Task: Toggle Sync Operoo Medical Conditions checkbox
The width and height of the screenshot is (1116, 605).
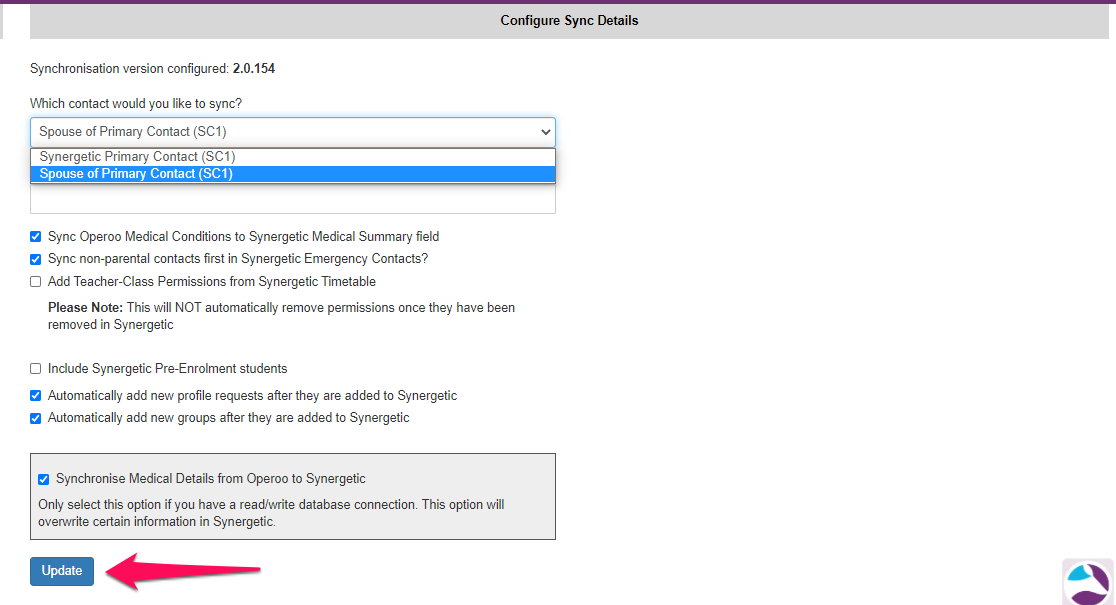Action: pyautogui.click(x=36, y=236)
